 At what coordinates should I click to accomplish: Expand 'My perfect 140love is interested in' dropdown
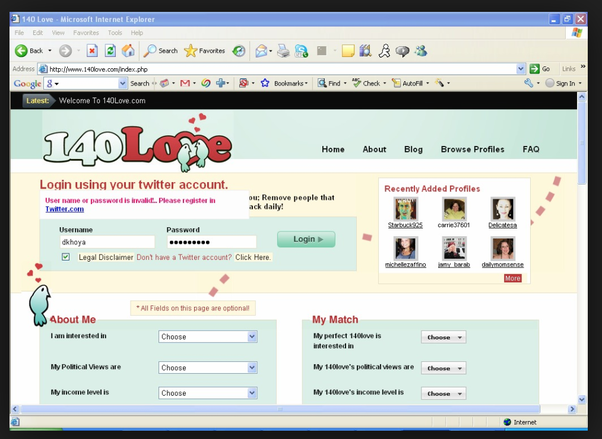tap(443, 337)
